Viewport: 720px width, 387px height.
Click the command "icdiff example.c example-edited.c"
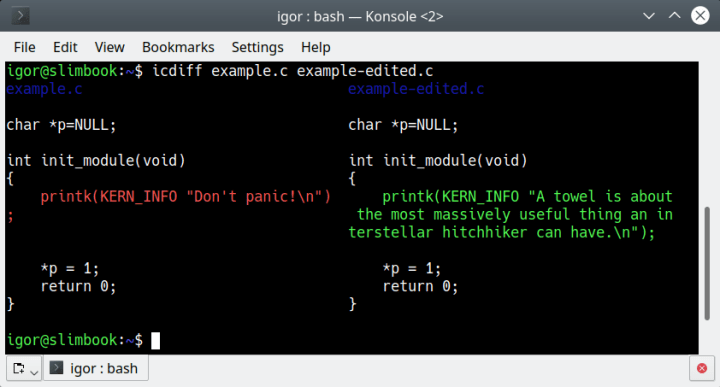click(292, 71)
